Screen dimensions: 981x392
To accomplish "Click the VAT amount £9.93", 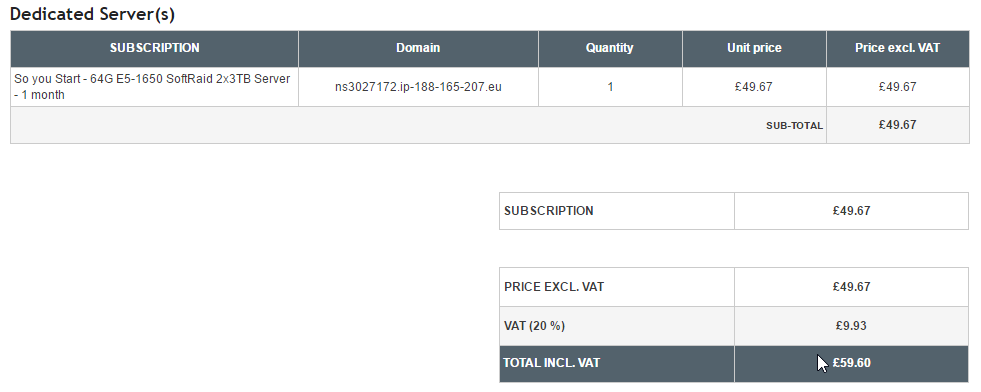I will click(x=851, y=326).
